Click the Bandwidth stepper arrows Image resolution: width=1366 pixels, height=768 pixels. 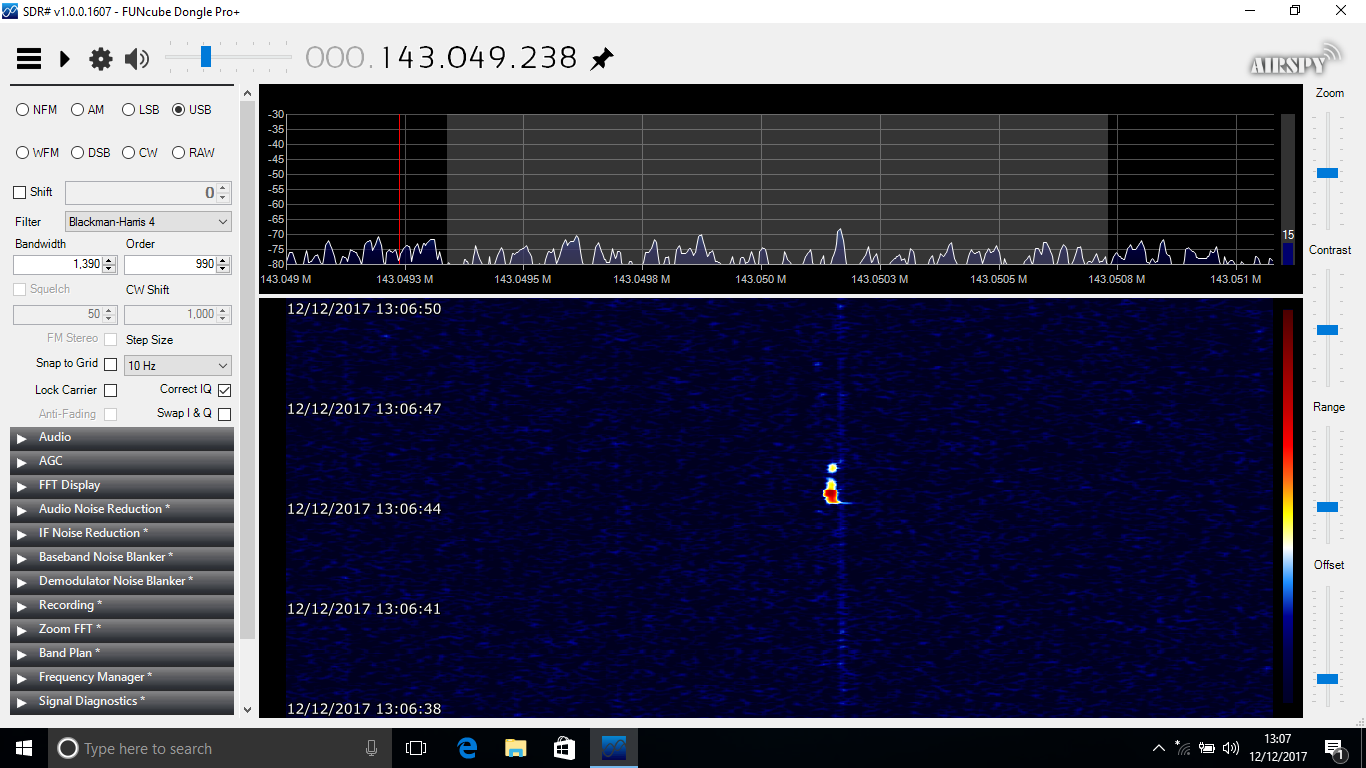110,264
